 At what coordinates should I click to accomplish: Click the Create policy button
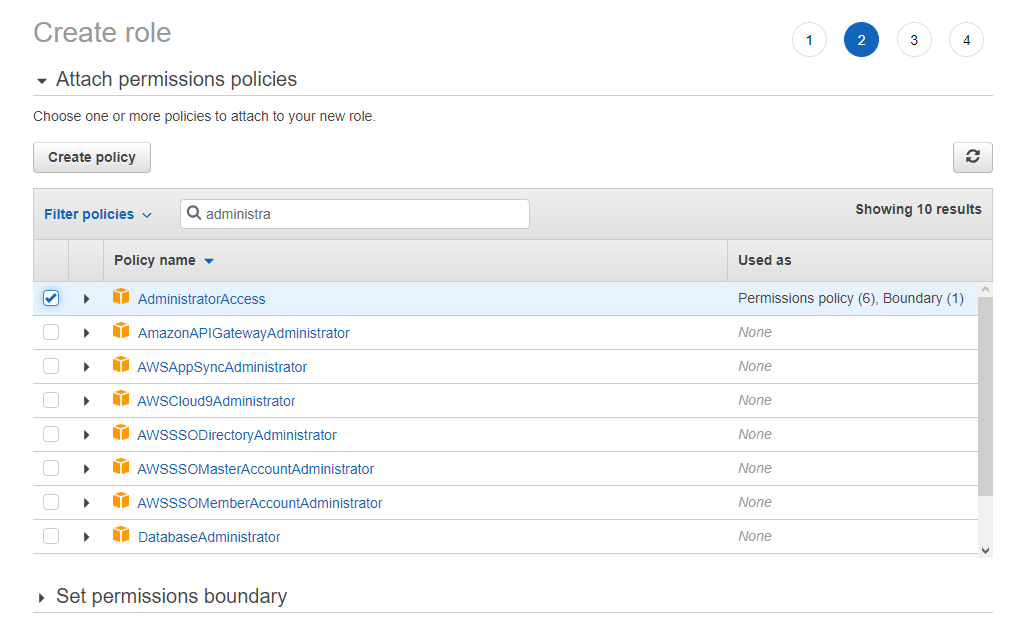coord(92,157)
